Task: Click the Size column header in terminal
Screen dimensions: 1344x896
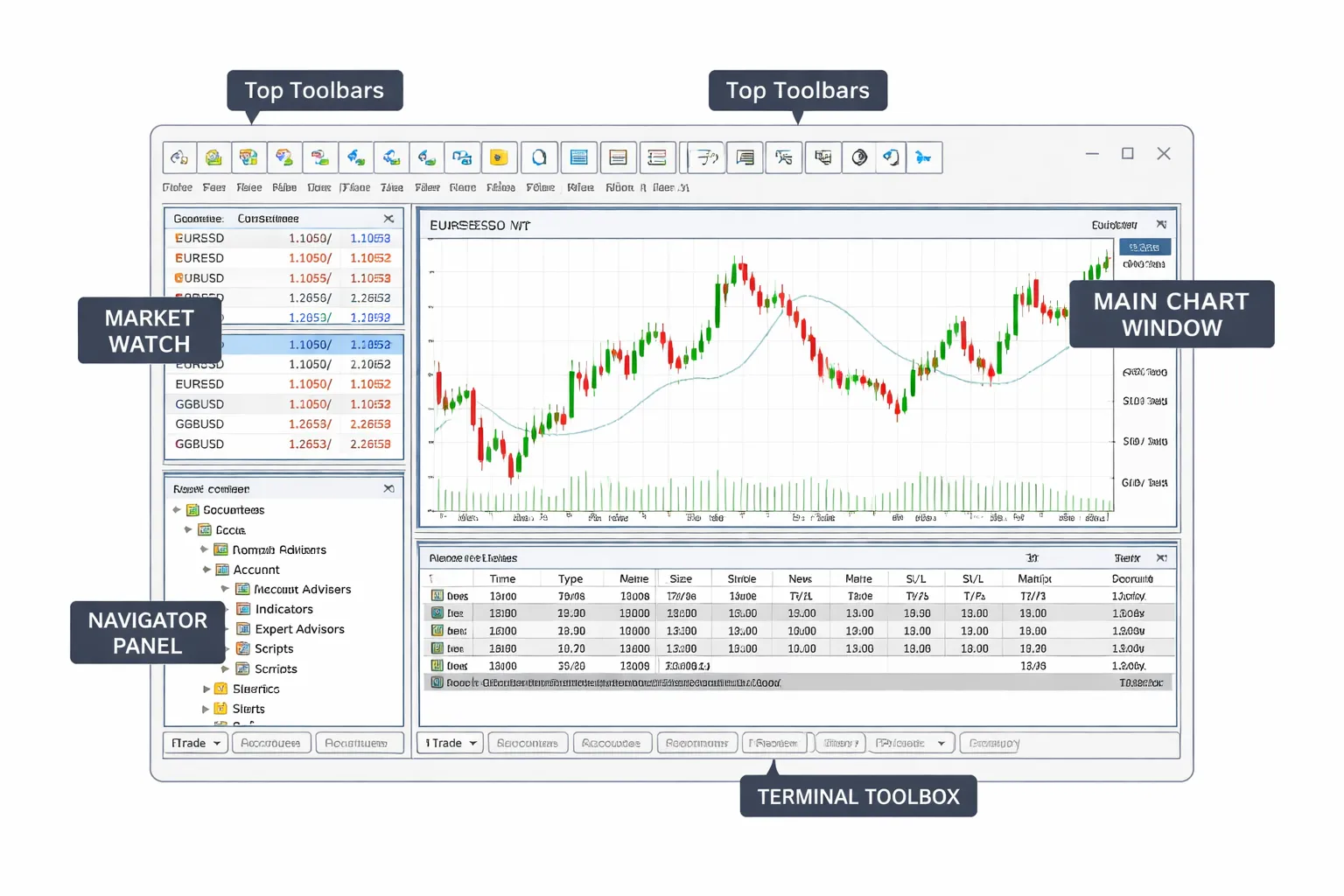Action: (x=681, y=579)
